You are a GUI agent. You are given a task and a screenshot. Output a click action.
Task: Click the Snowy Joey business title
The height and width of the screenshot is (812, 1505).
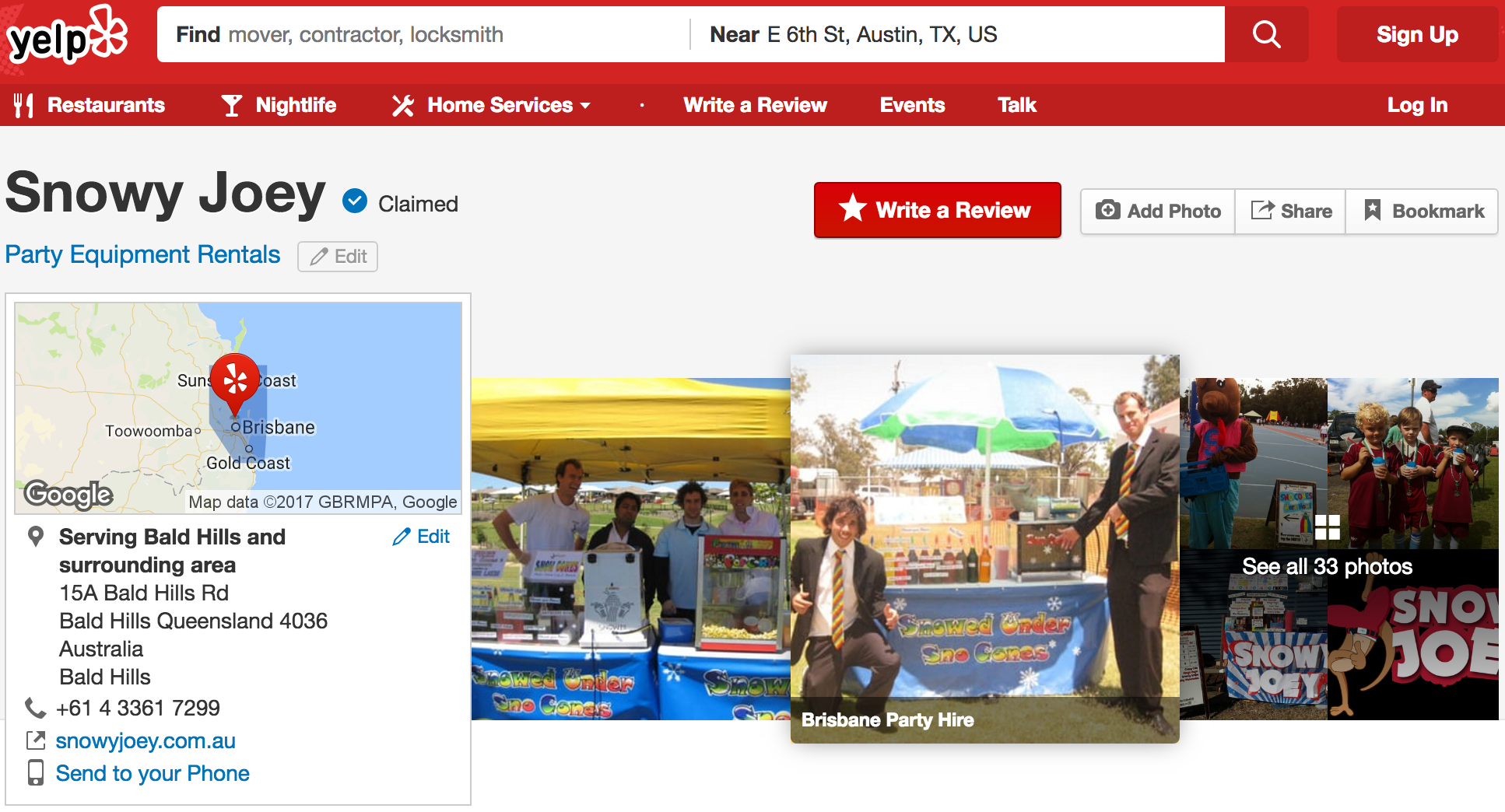[x=165, y=193]
